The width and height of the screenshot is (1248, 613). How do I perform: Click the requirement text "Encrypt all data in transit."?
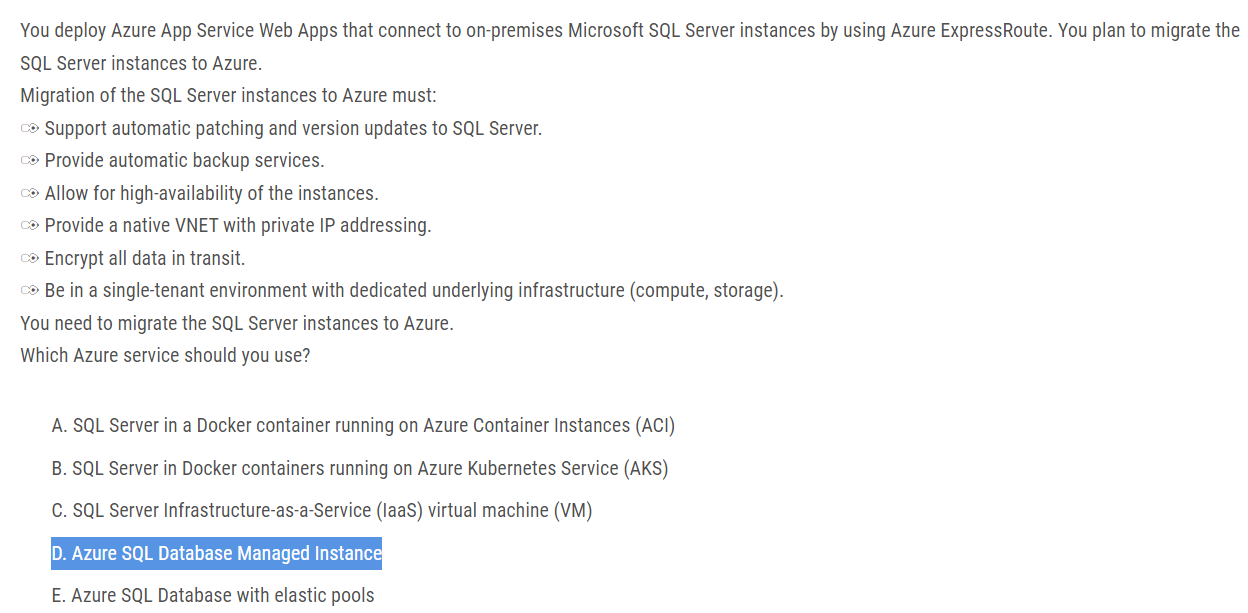tap(145, 259)
